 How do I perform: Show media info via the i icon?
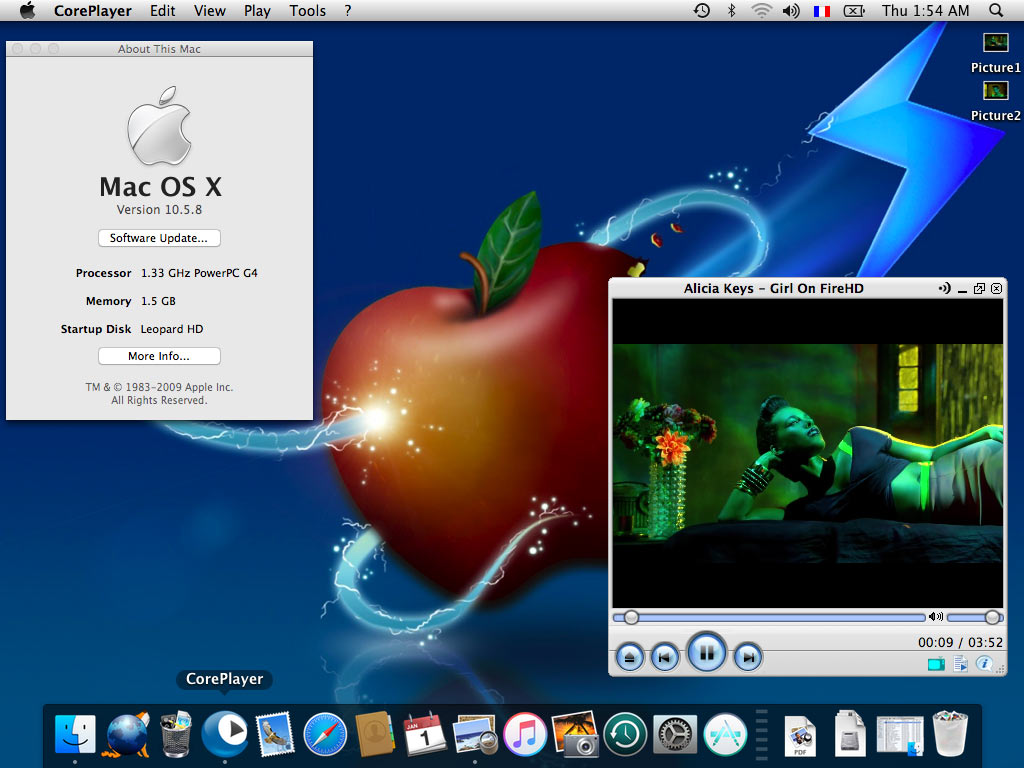984,664
